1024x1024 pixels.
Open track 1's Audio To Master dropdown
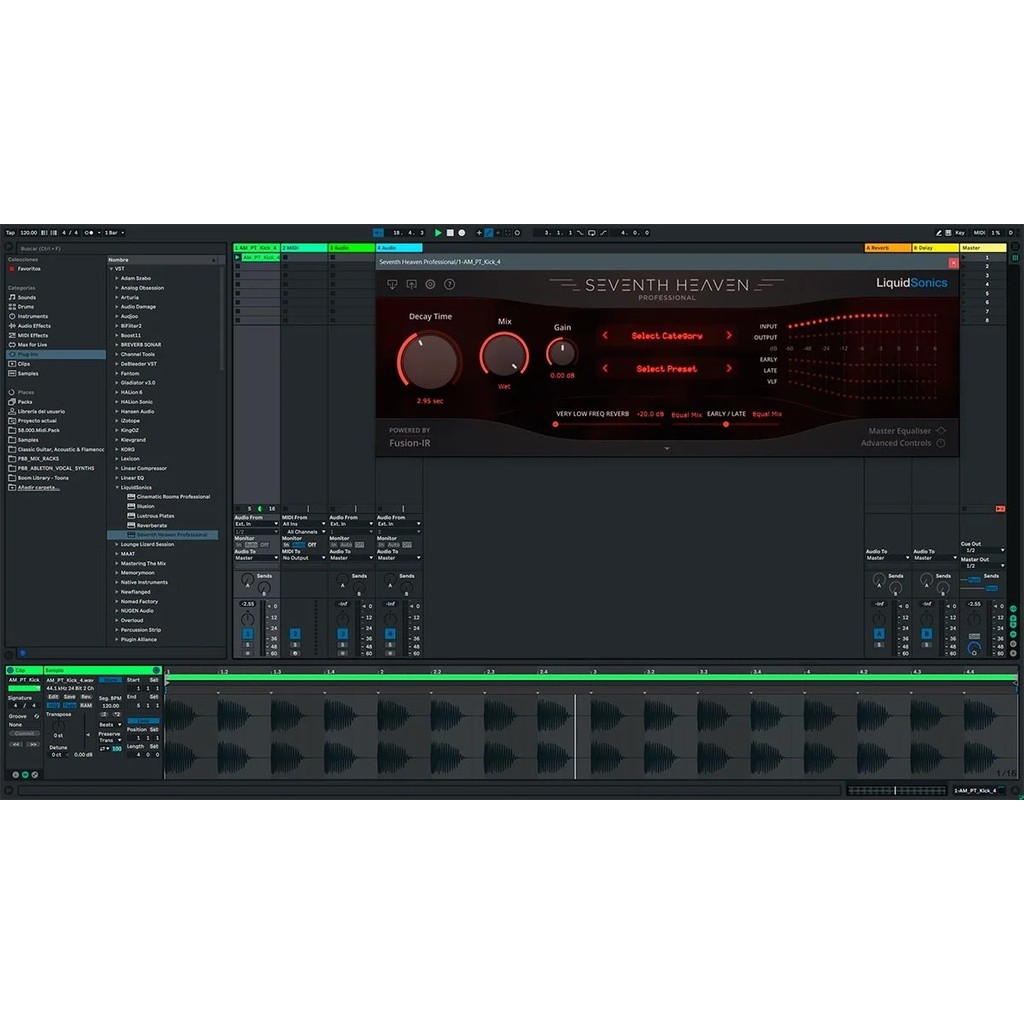click(257, 558)
